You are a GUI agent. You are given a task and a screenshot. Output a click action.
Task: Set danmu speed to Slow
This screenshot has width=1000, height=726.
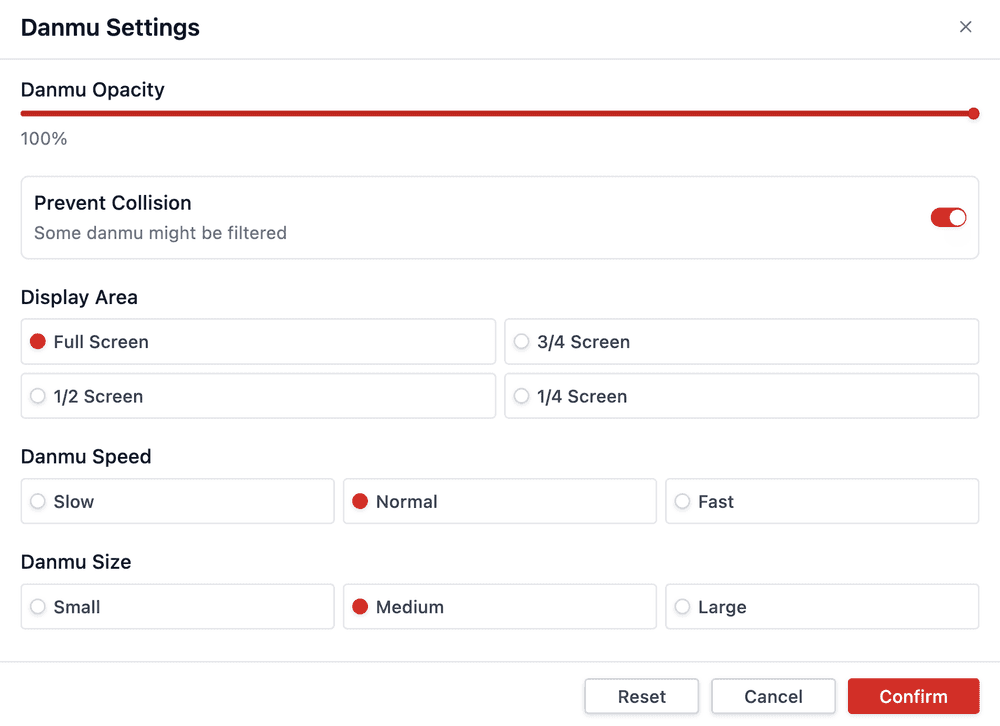(177, 501)
